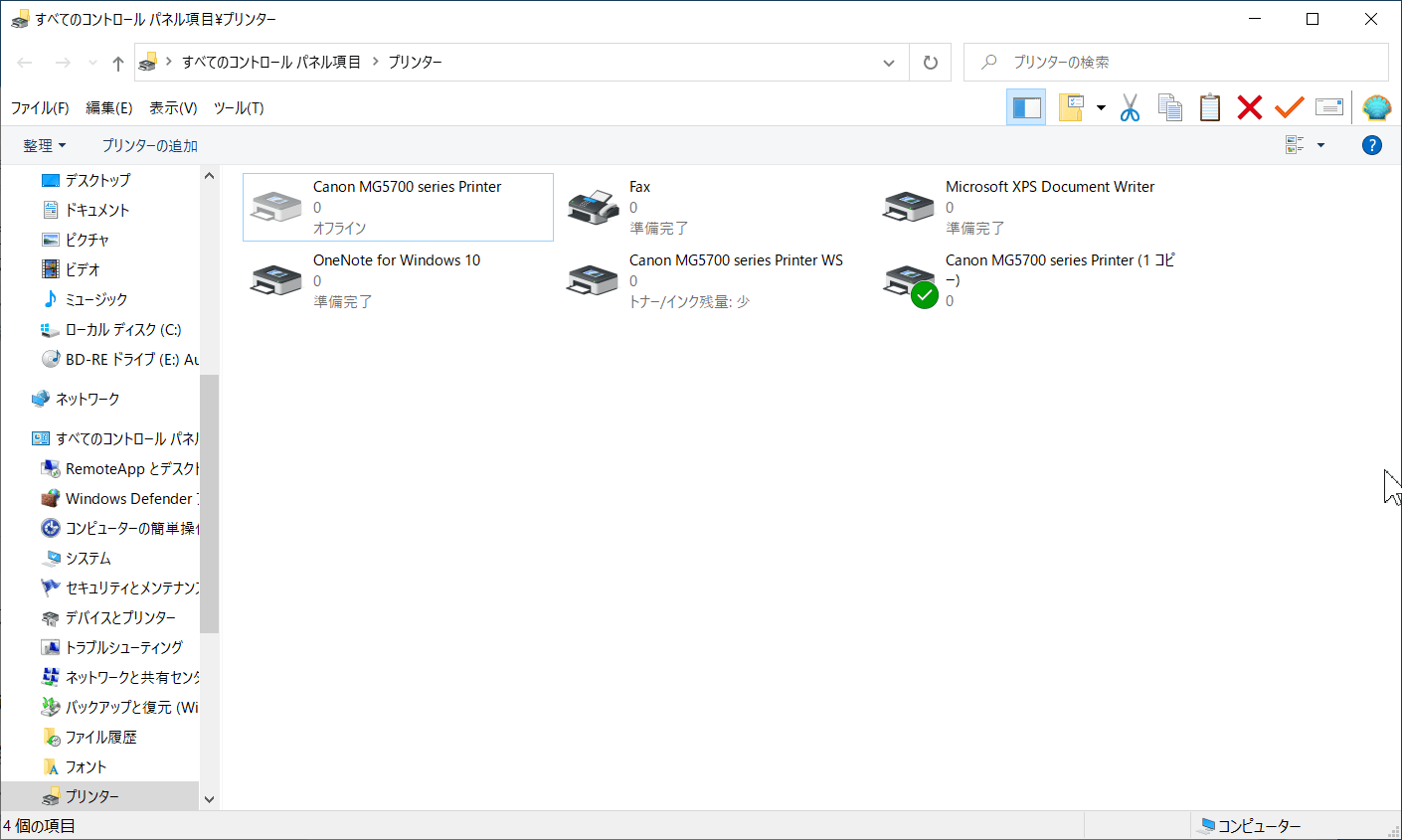Click the sidebar scroll up arrow

[209, 176]
